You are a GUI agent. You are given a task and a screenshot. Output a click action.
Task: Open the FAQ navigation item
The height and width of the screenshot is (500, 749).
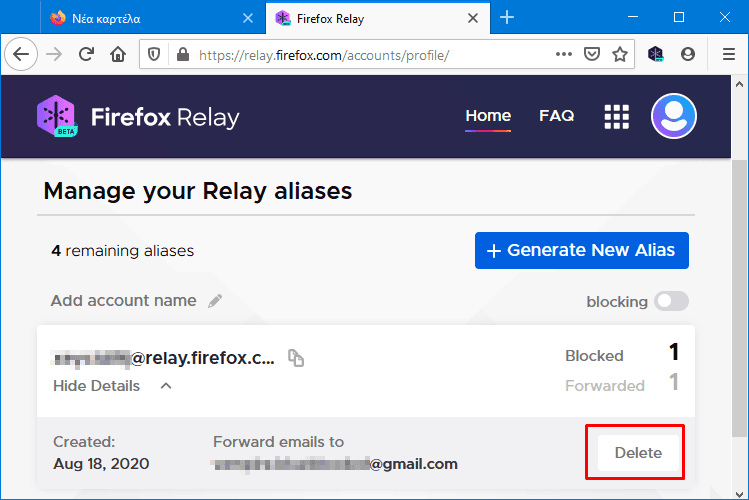pos(556,116)
